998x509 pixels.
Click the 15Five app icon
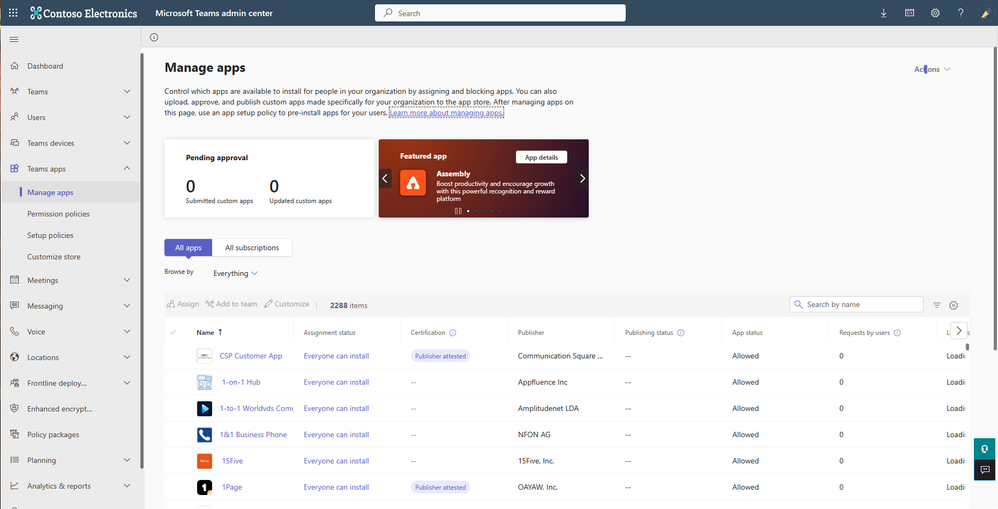tap(204, 461)
